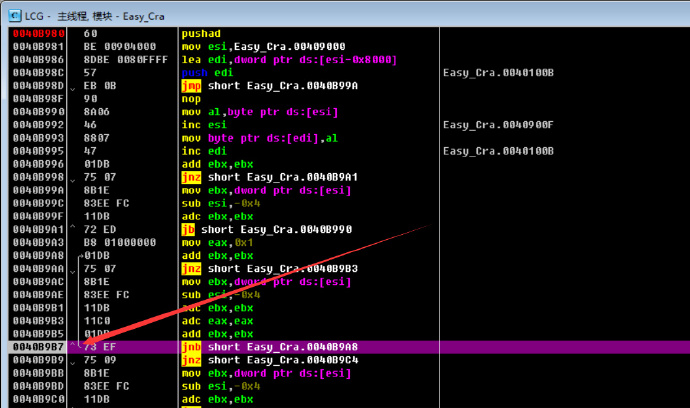Screen dimensions: 690x408
Task: Select 'lea edi,dword ptr ds:[esi-0x8000]' line
Action: (x=289, y=60)
